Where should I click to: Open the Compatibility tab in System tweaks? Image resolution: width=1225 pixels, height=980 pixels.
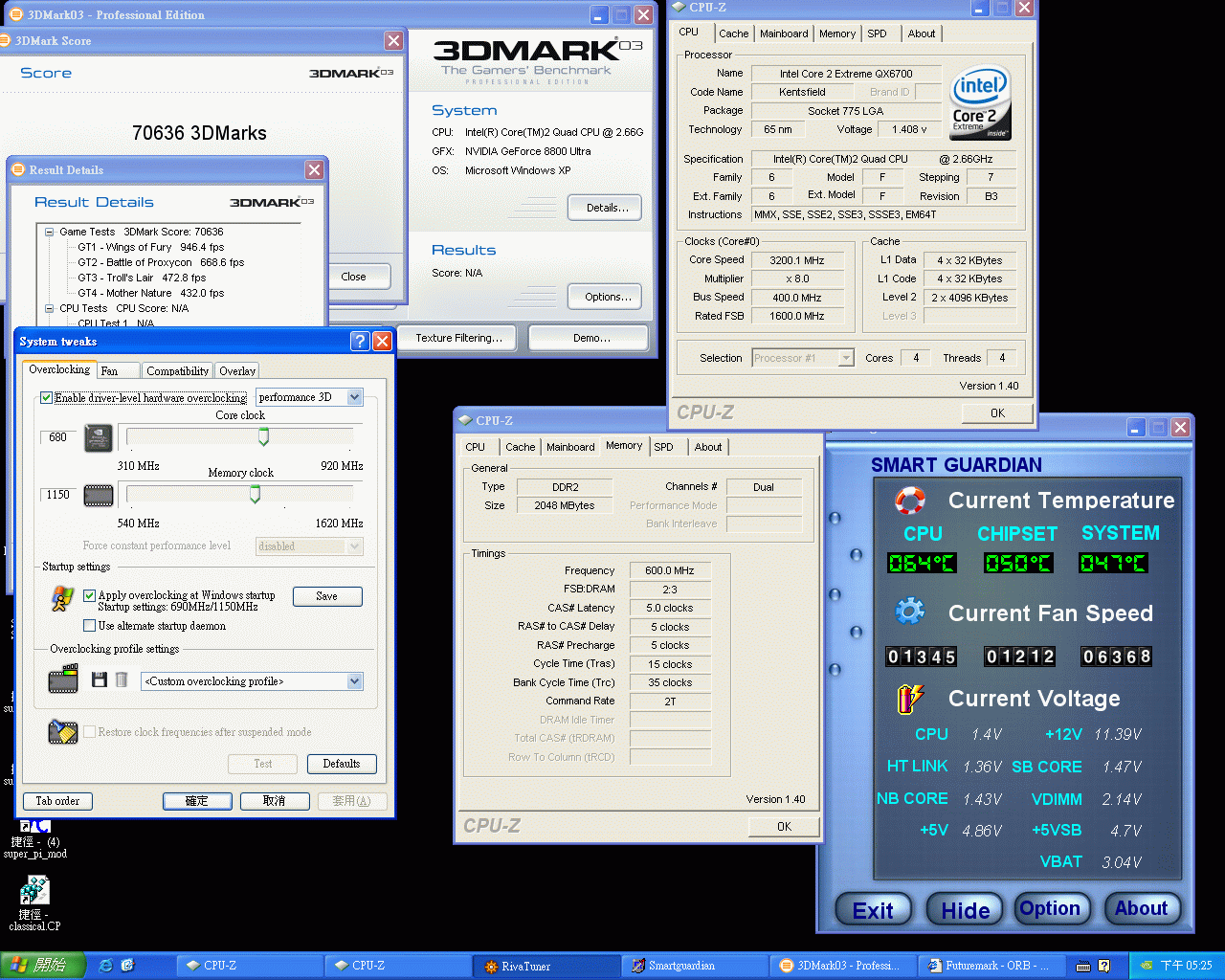pyautogui.click(x=178, y=371)
